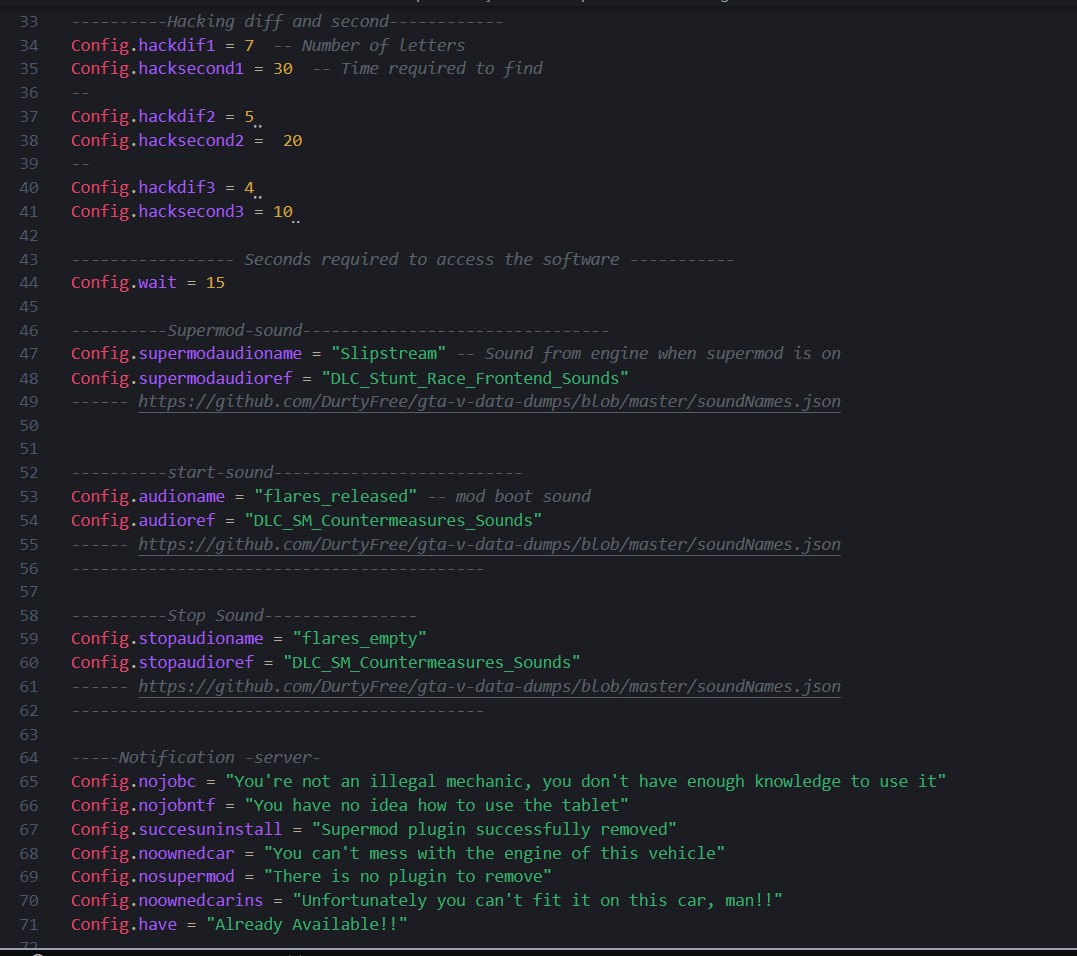
Task: Click line number 65 in the gutter
Action: [x=28, y=781]
